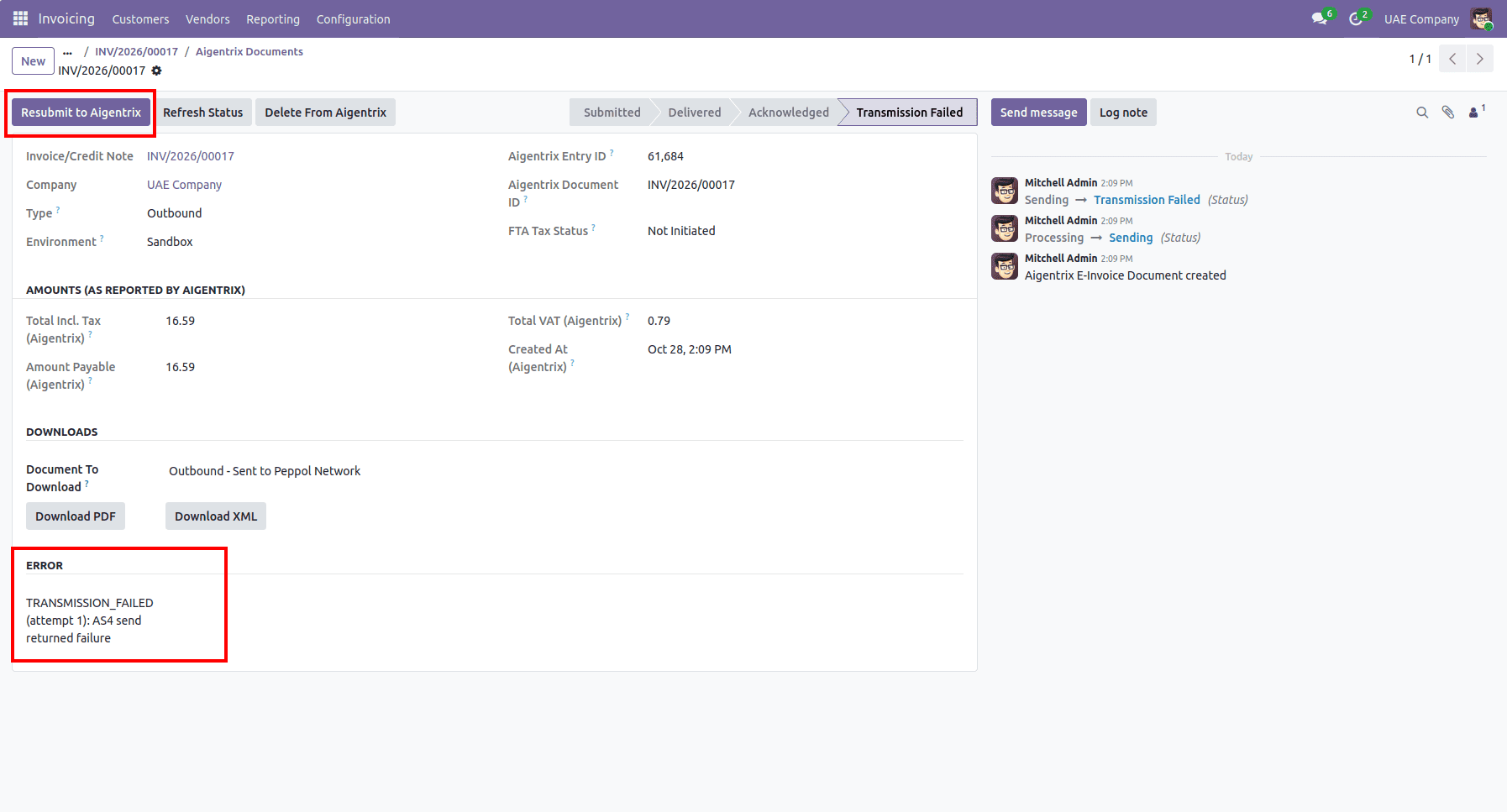
Task: Open INV/2026/00017 breadcrumb link
Action: pyautogui.click(x=136, y=52)
